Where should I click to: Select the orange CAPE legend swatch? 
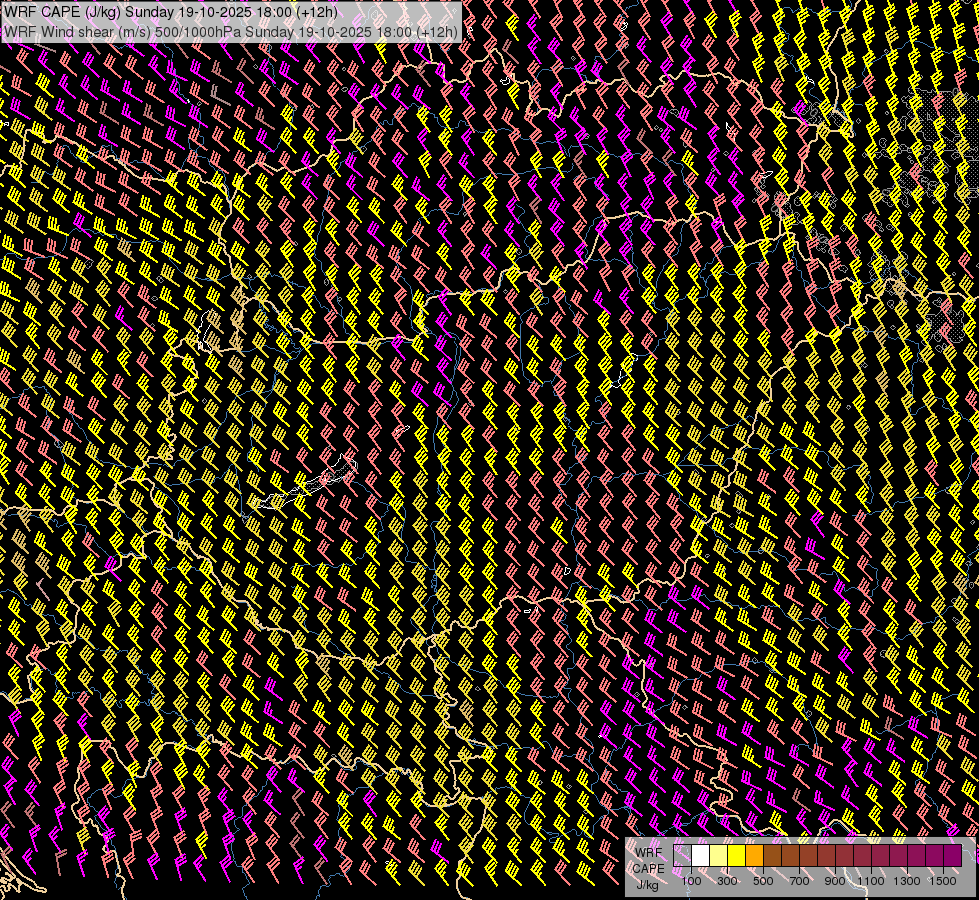(x=754, y=856)
